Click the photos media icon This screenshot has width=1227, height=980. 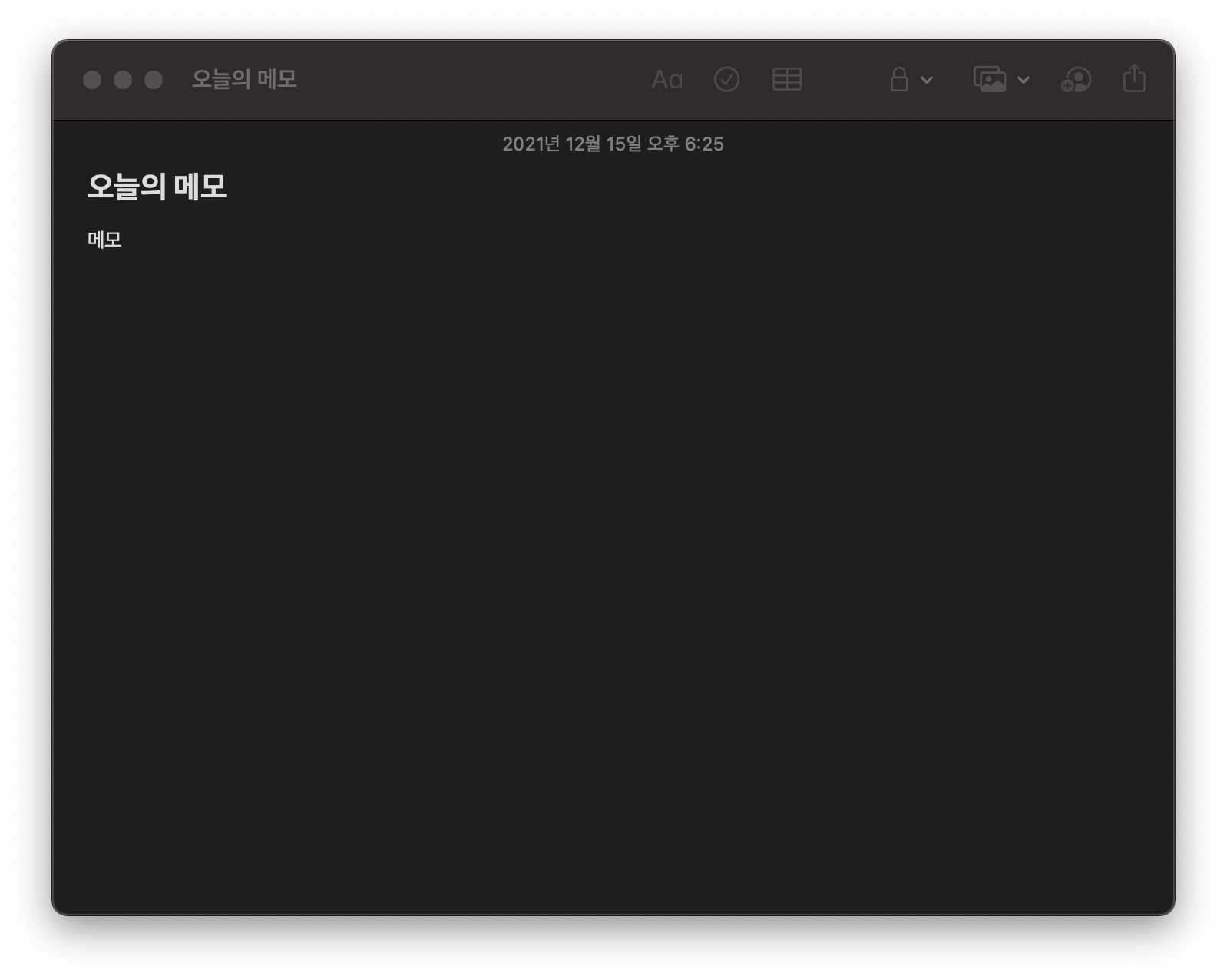coord(990,79)
